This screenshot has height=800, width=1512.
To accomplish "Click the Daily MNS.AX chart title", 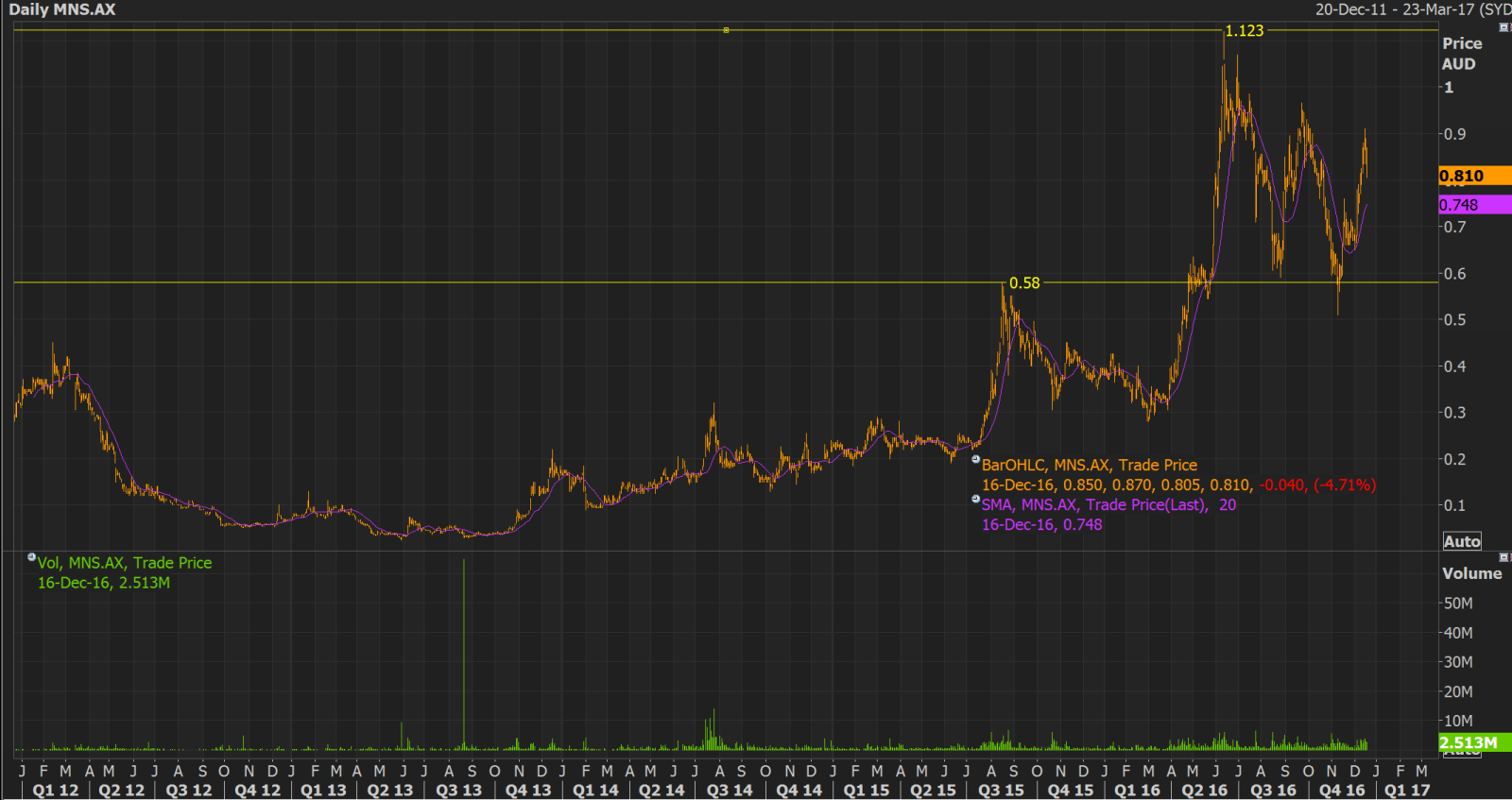I will [x=62, y=9].
